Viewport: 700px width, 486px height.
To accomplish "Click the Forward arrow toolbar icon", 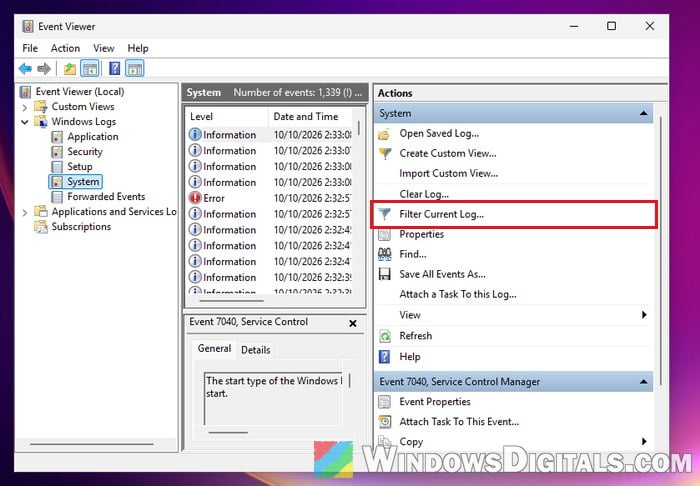I will 44,69.
